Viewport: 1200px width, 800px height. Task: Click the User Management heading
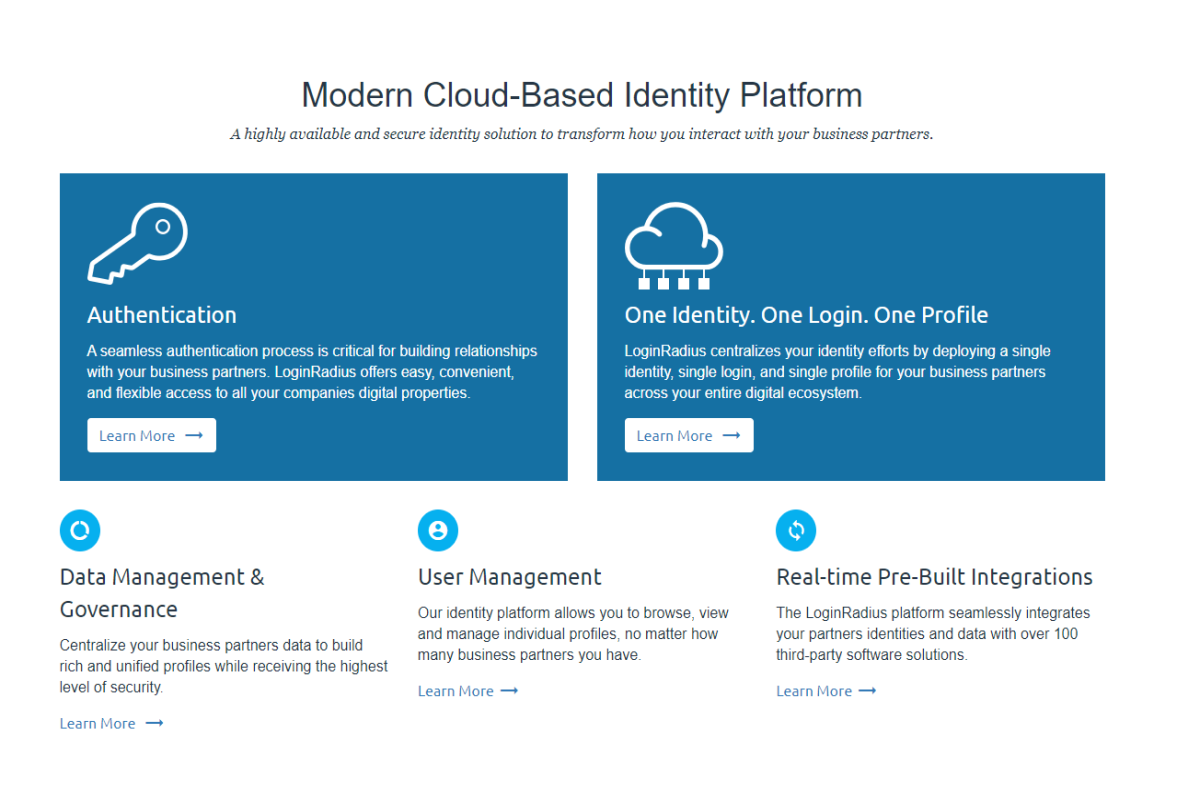(x=510, y=577)
